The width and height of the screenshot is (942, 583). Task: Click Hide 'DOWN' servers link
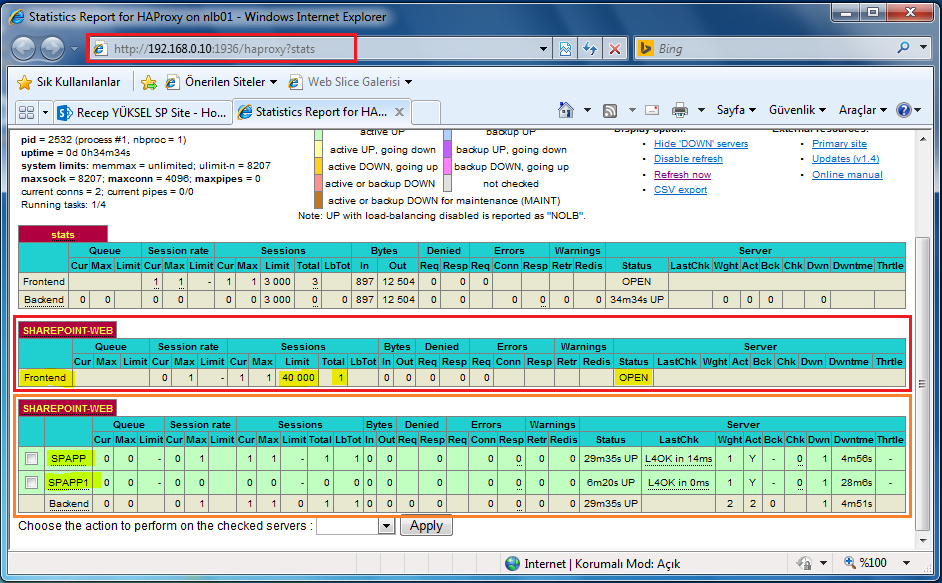(x=700, y=144)
